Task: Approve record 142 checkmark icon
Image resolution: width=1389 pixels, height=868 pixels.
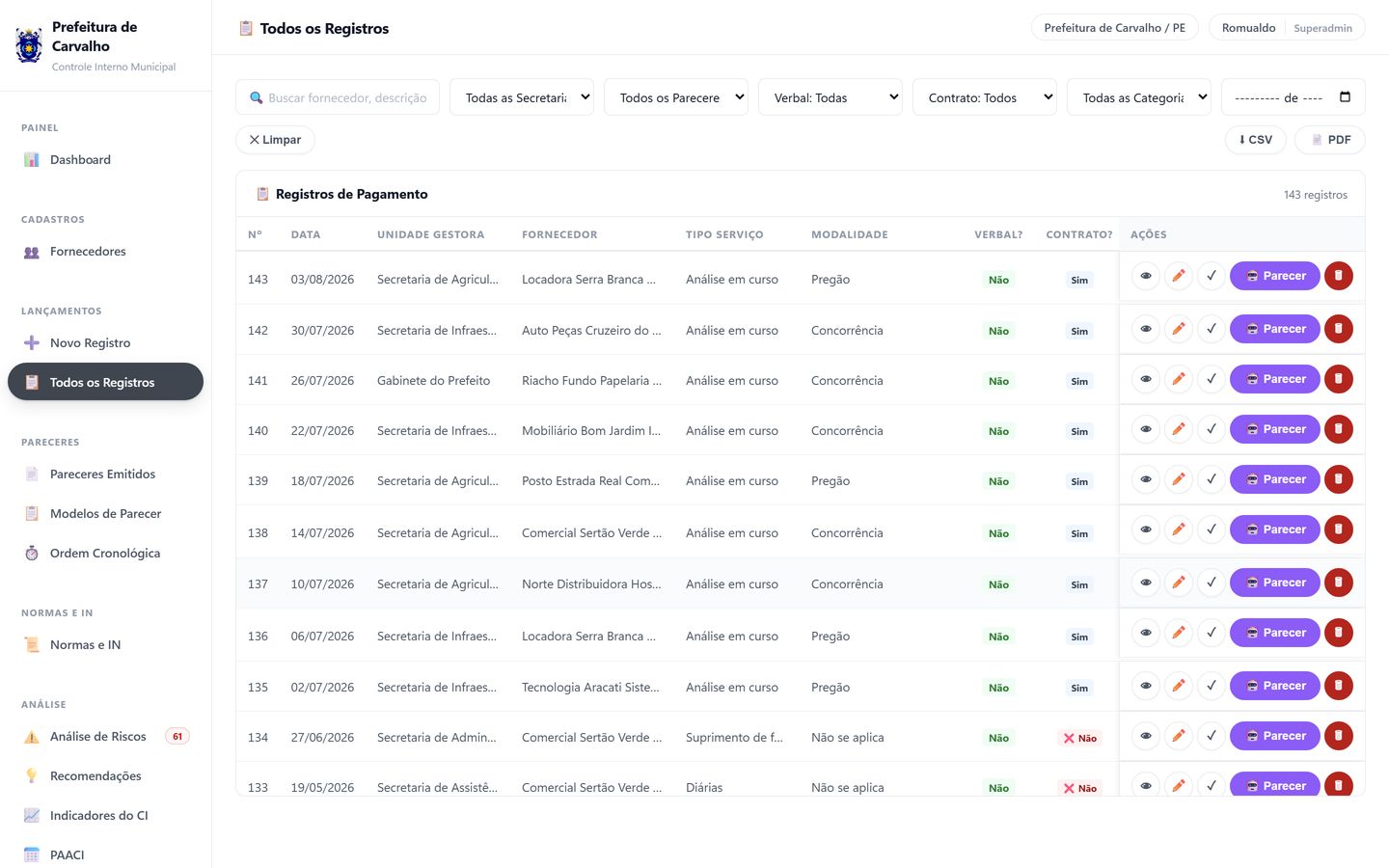Action: 1212,329
